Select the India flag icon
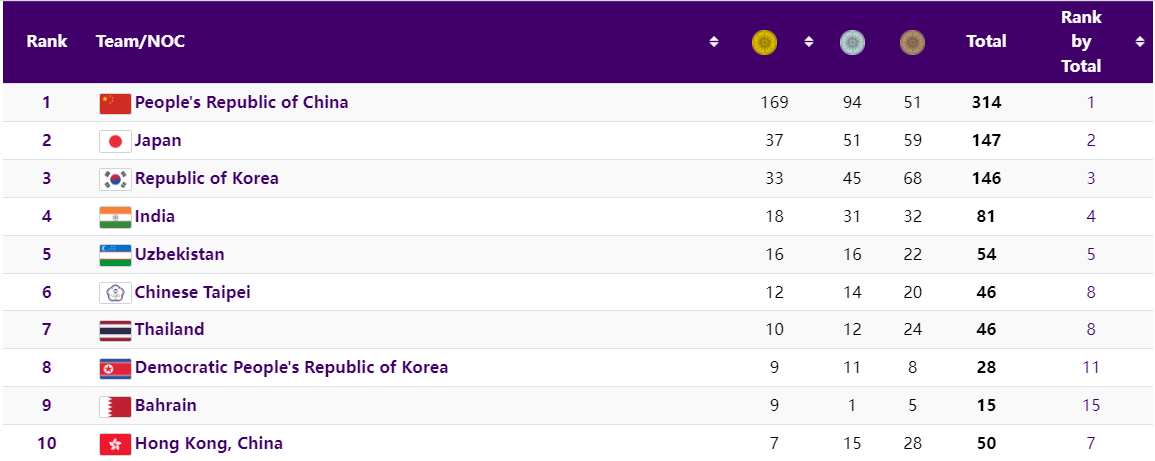Viewport: 1155px width, 461px height. click(115, 217)
